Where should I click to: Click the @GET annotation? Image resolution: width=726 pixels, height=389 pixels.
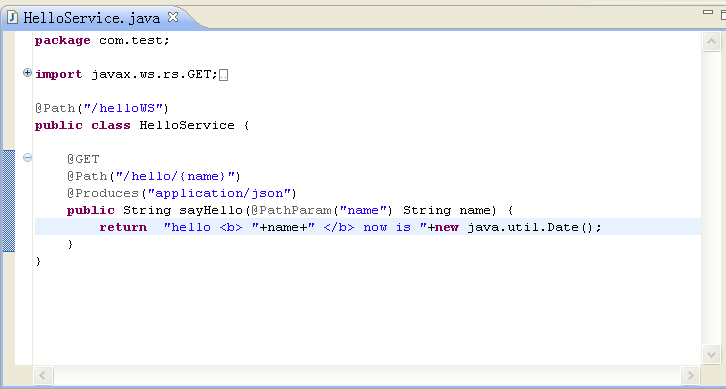coord(83,160)
